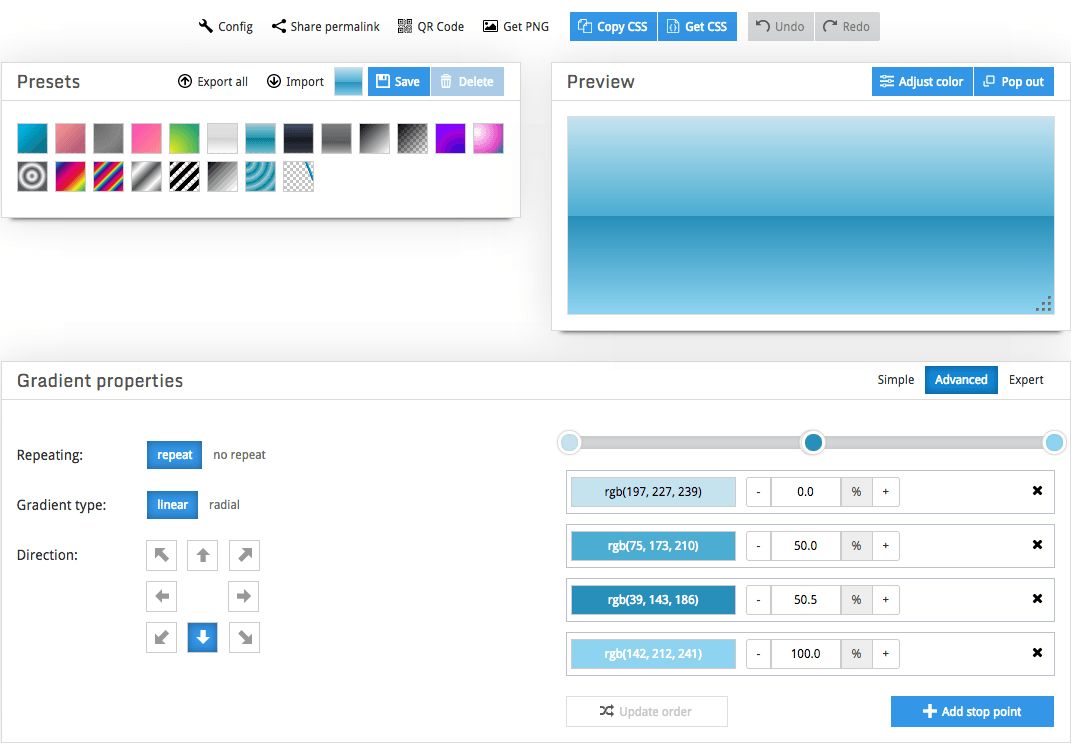Set gradient direction to downward arrow
This screenshot has width=1071, height=743.
(202, 637)
